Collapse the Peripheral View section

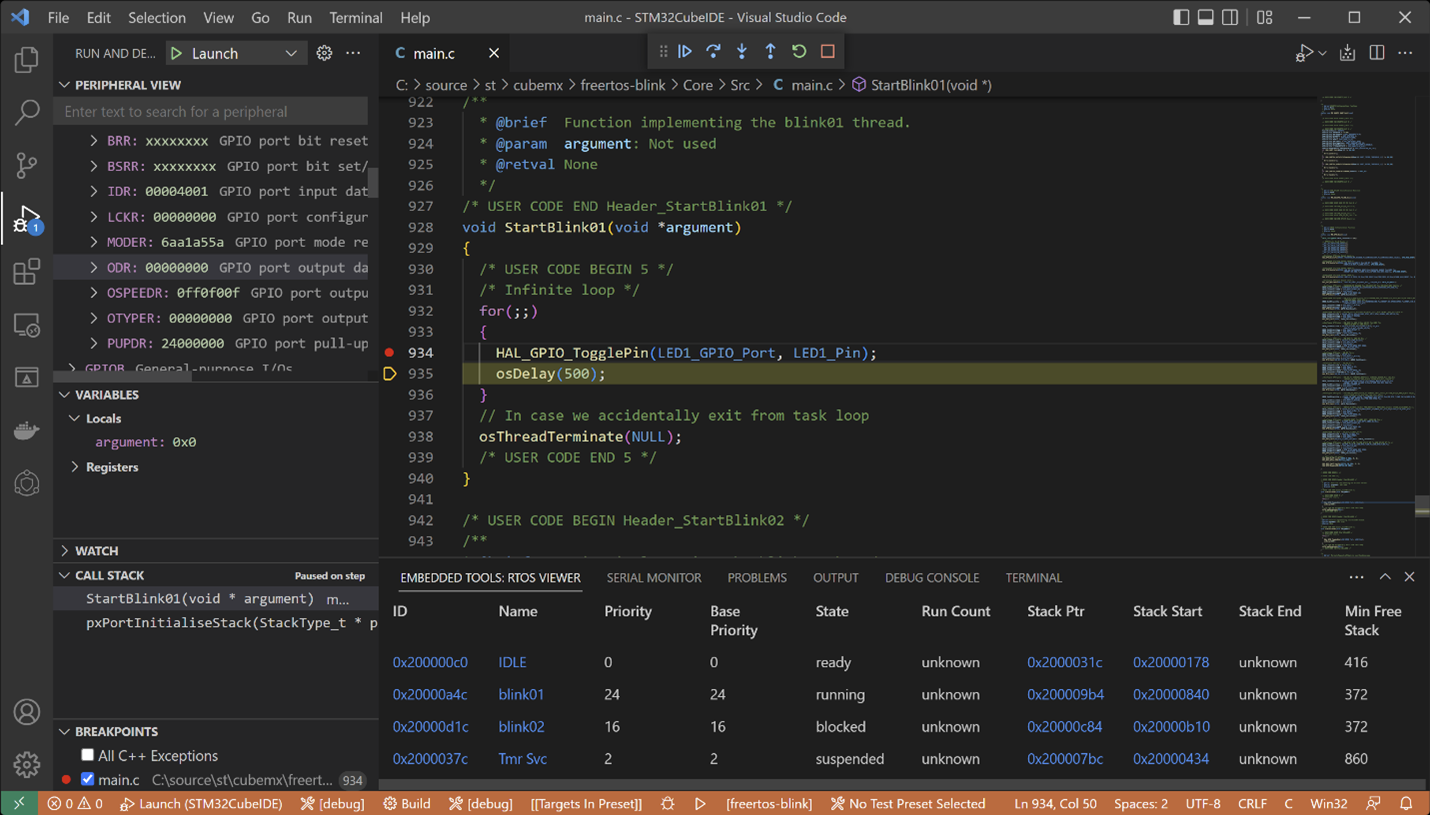click(x=127, y=85)
